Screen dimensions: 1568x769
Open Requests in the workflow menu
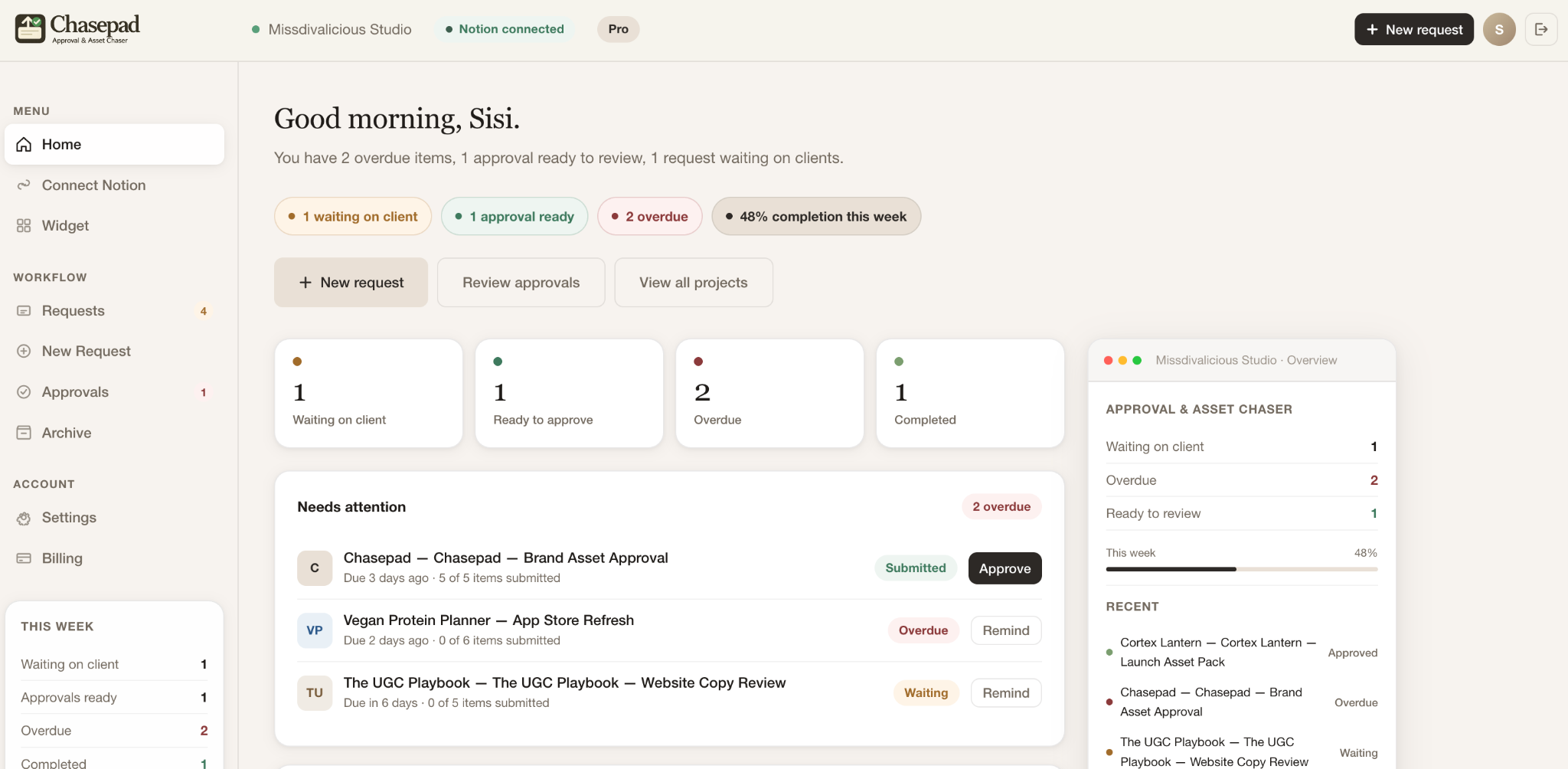coord(114,310)
